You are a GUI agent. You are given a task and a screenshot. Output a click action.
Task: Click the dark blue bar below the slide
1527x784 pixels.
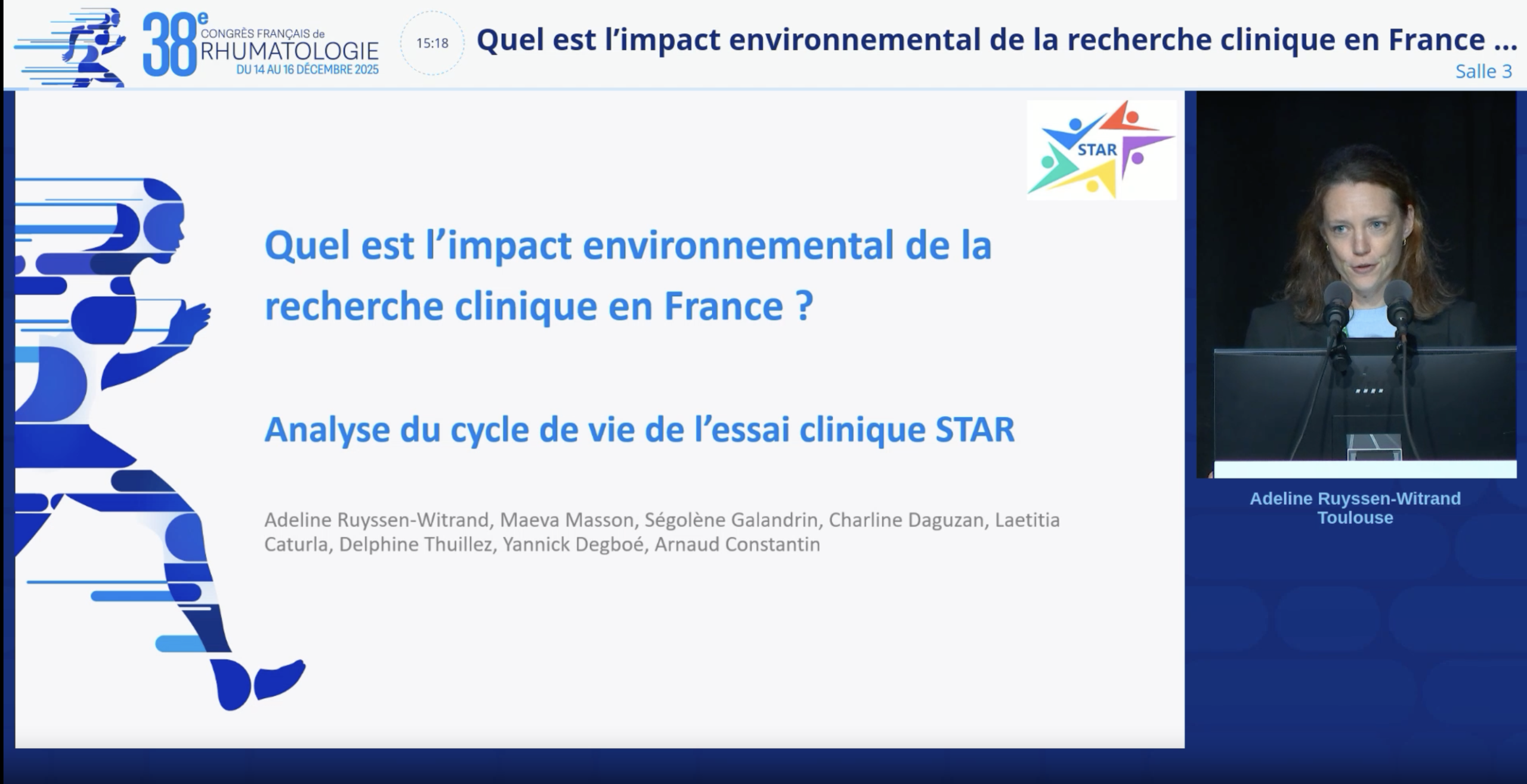tap(596, 766)
